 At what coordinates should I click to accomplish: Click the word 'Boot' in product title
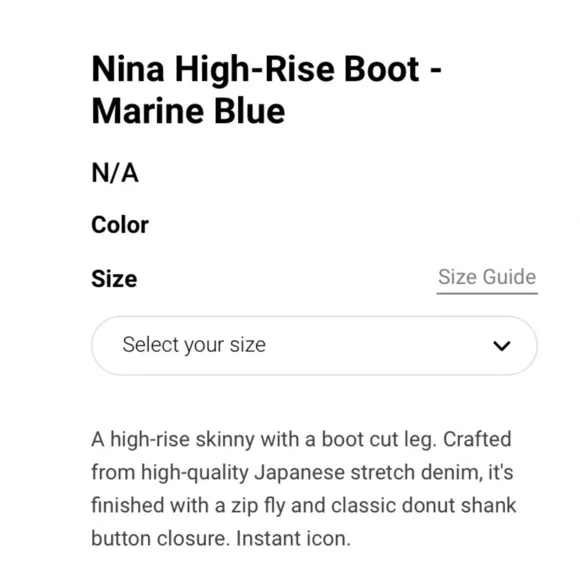[x=381, y=69]
